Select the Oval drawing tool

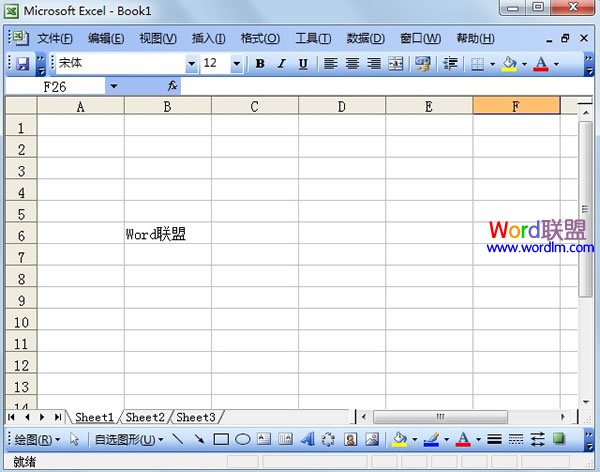pos(242,439)
